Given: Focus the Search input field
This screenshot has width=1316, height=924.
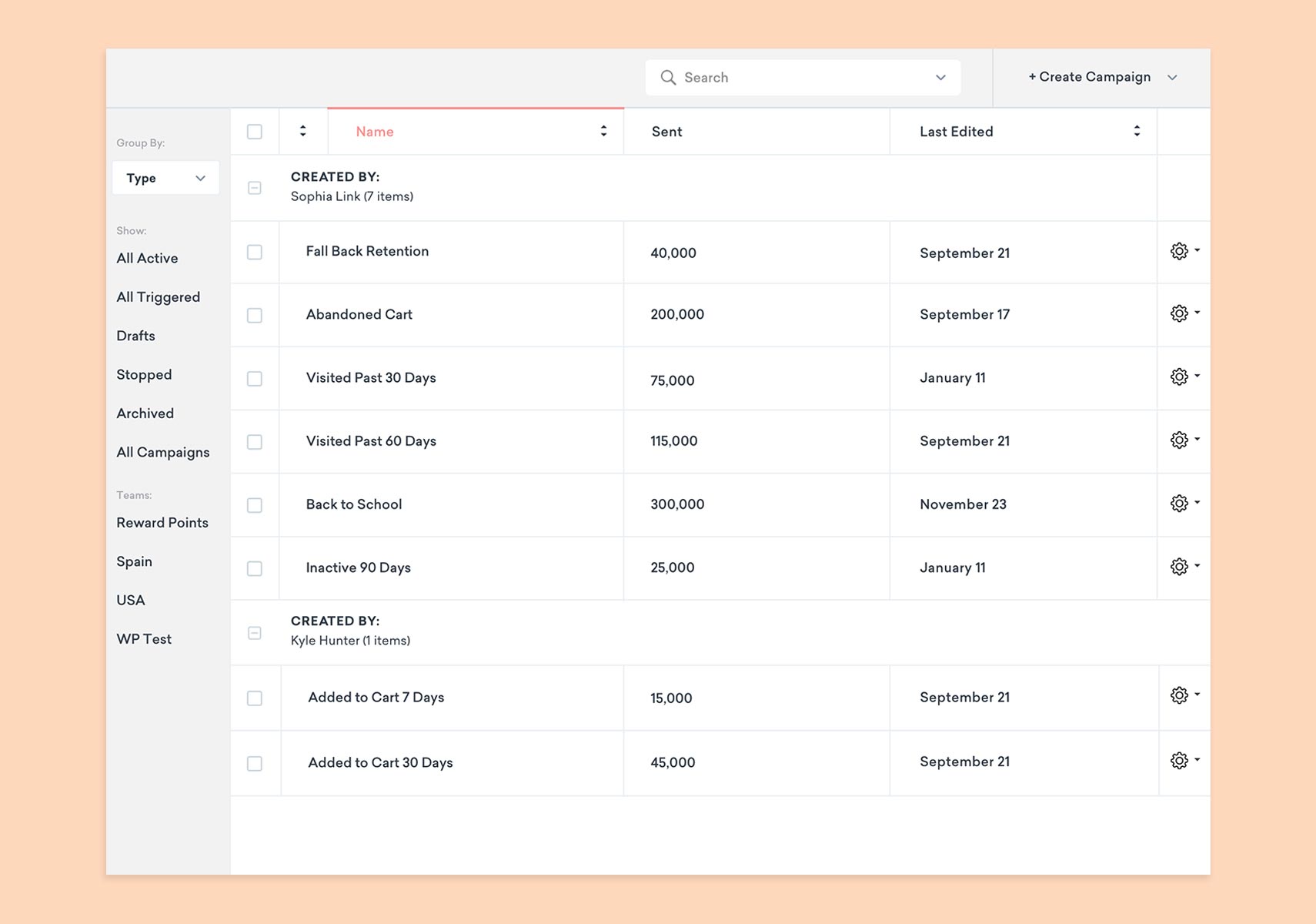Looking at the screenshot, I should click(x=800, y=78).
